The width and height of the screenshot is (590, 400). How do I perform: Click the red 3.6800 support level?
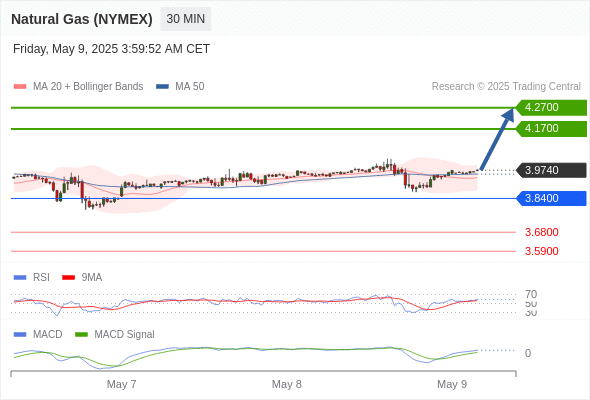click(541, 232)
